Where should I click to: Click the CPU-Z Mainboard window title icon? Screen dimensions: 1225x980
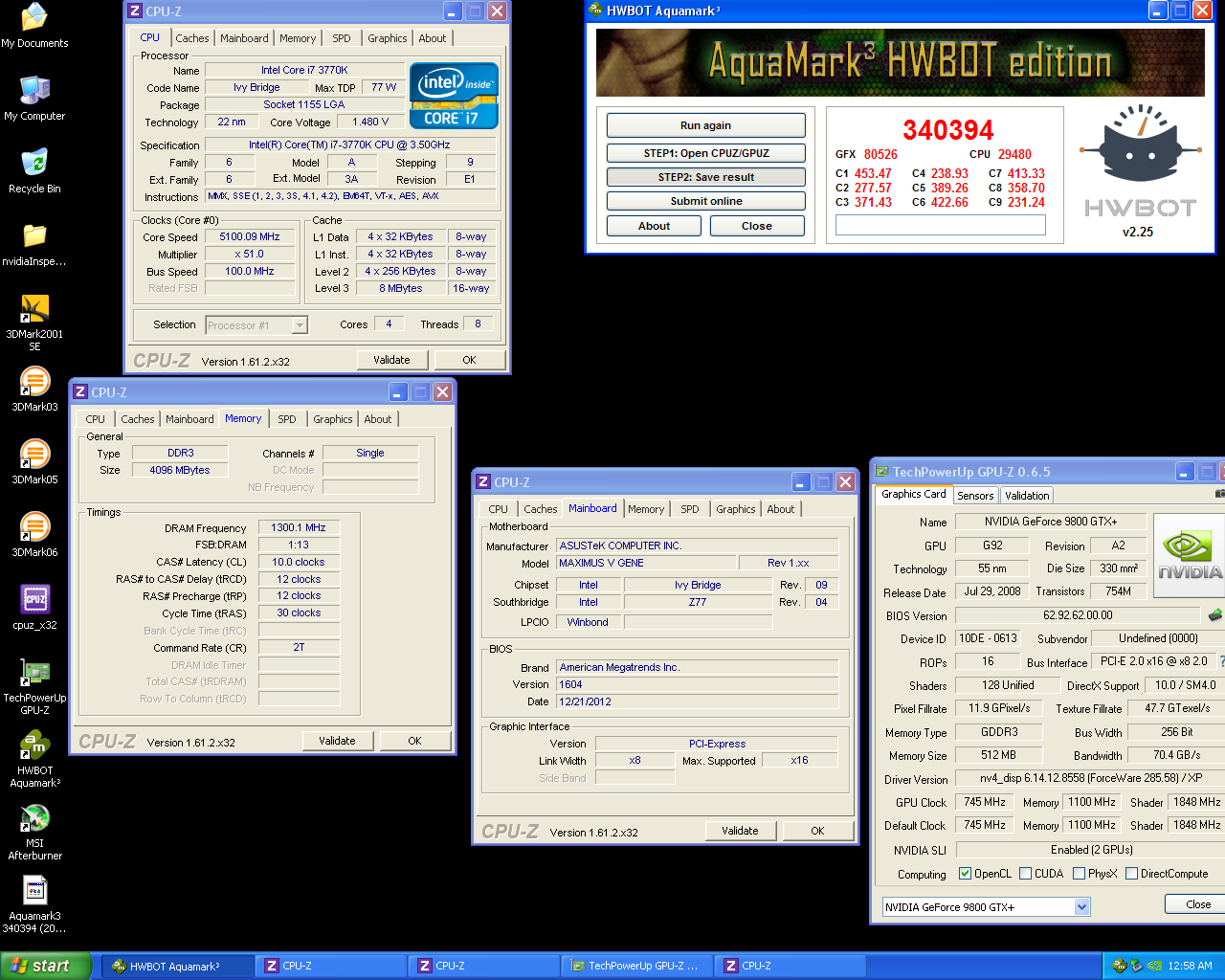483,482
